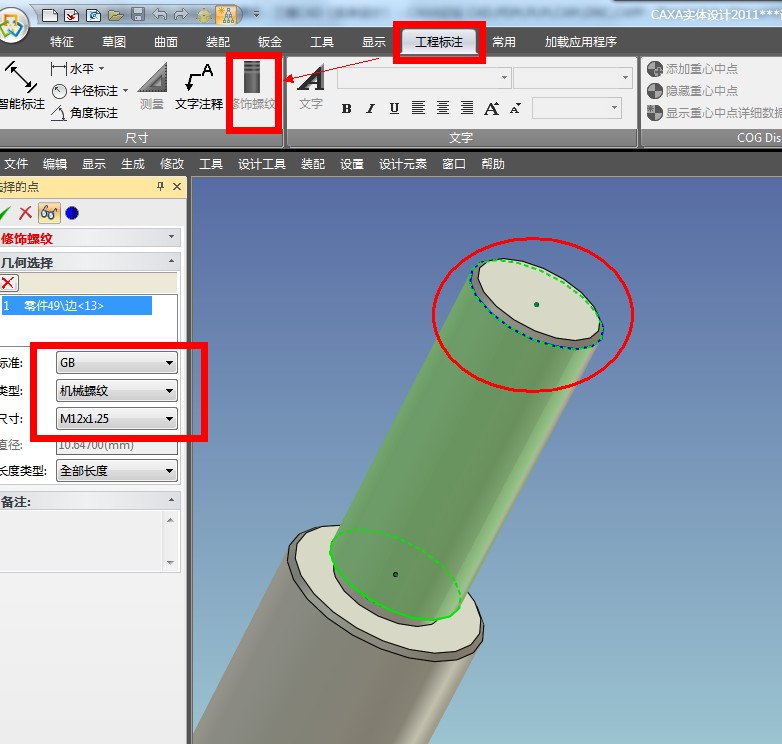Toggle underline text formatting

(x=394, y=108)
